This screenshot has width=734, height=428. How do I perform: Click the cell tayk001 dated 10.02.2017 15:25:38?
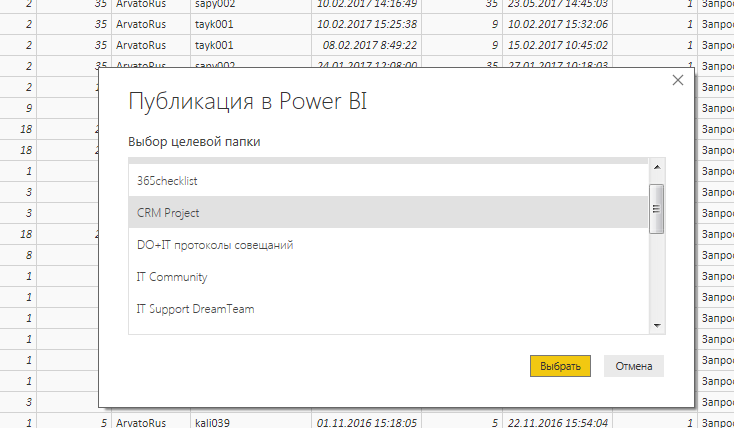click(x=251, y=24)
